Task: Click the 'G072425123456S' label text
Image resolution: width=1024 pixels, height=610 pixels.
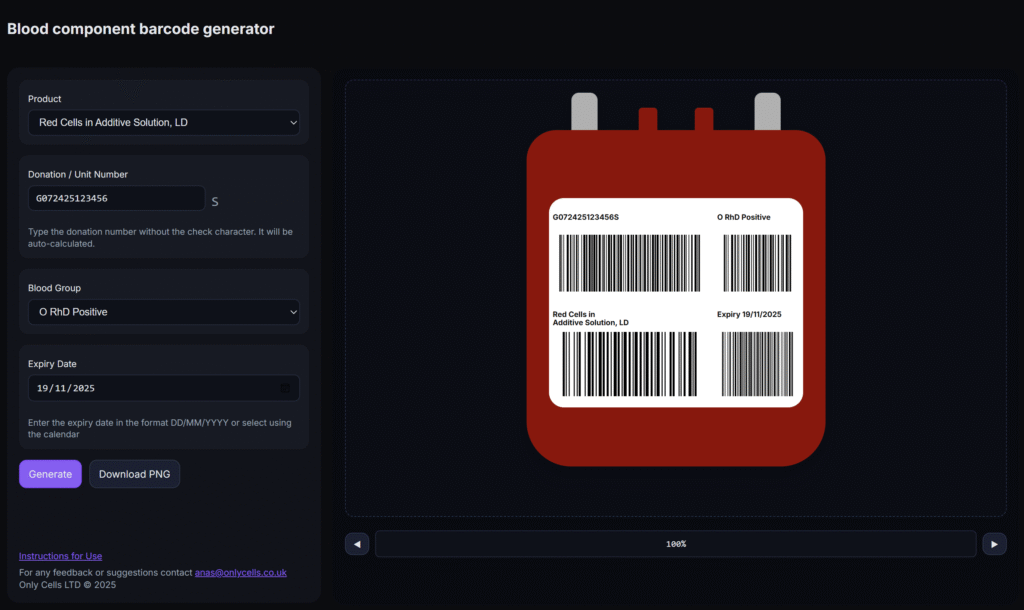Action: 586,217
